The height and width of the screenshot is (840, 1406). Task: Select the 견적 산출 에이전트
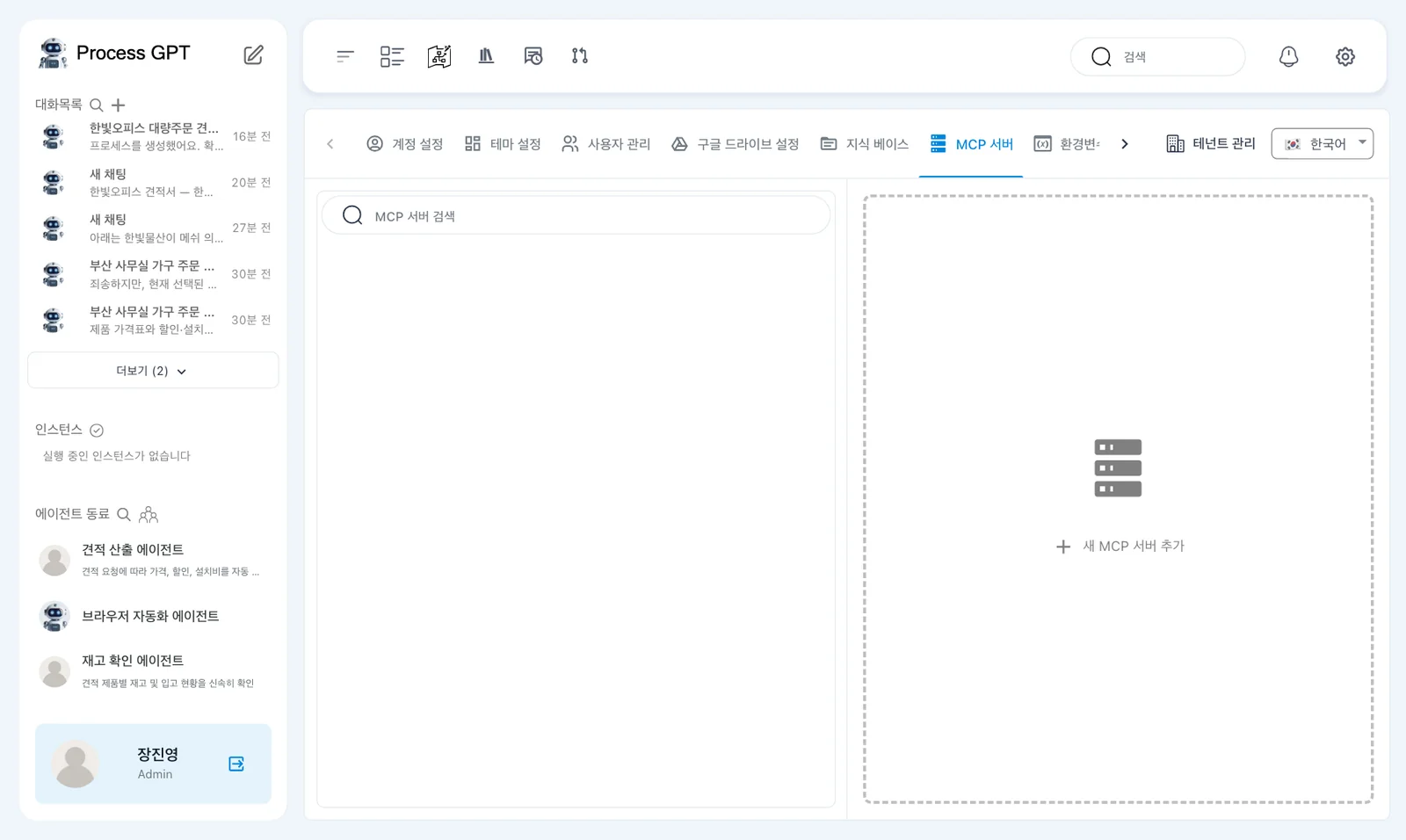153,560
